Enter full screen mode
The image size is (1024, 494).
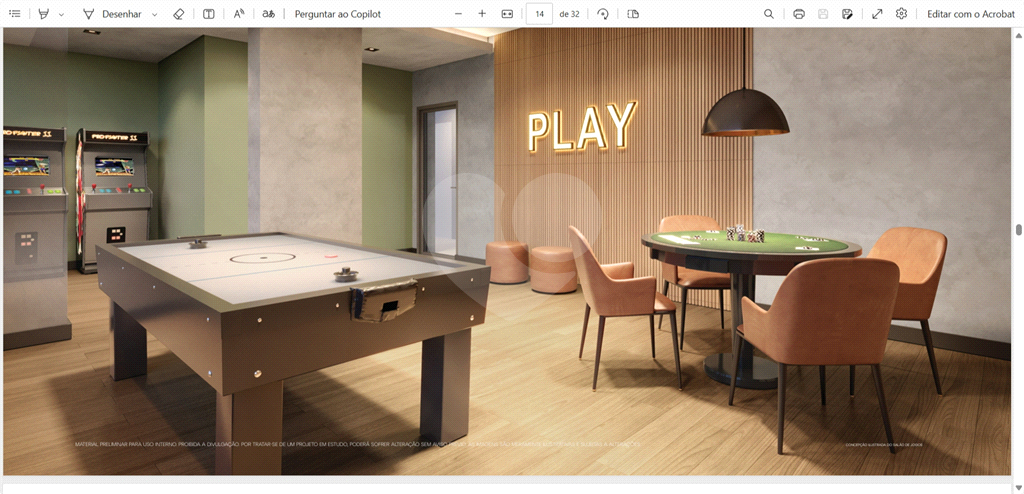877,14
